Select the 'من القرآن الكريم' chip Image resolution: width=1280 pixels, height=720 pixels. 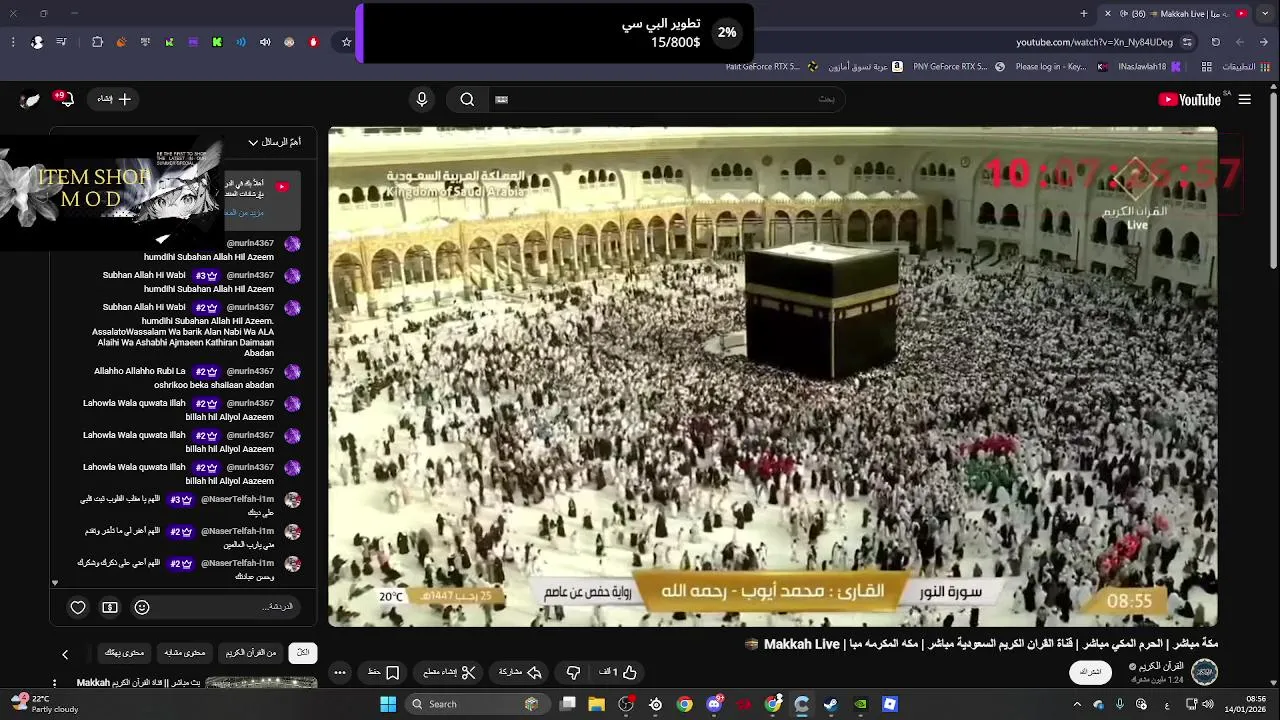point(251,653)
